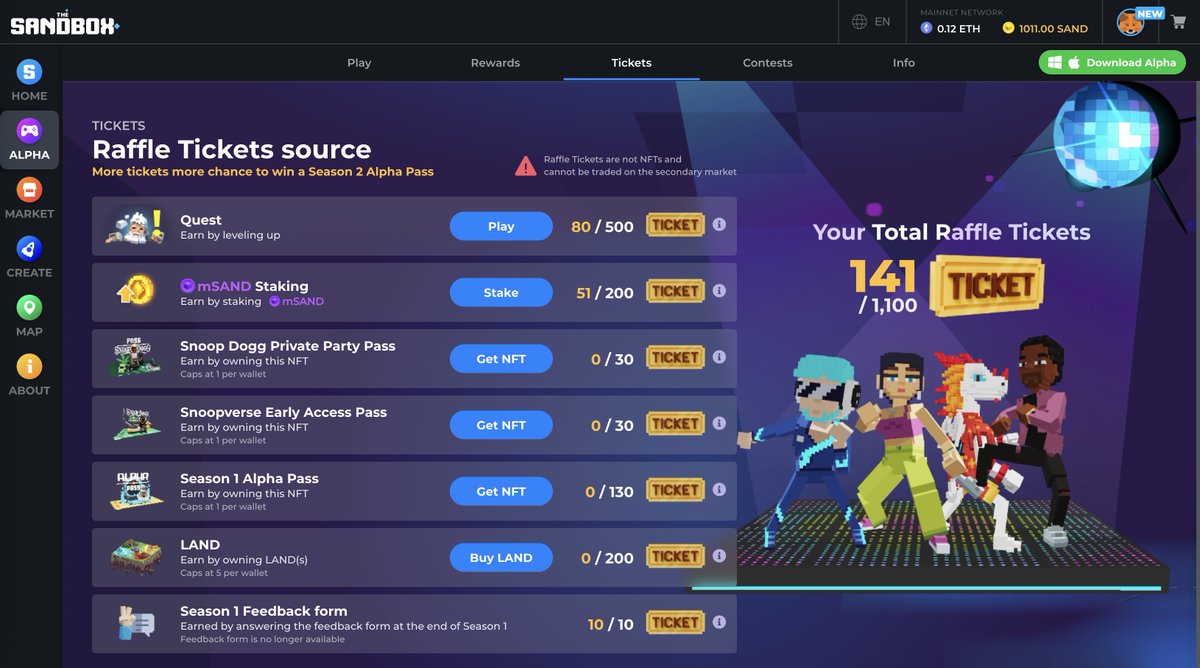The width and height of the screenshot is (1200, 668).
Task: Open the Market sidebar icon
Action: coord(29,190)
